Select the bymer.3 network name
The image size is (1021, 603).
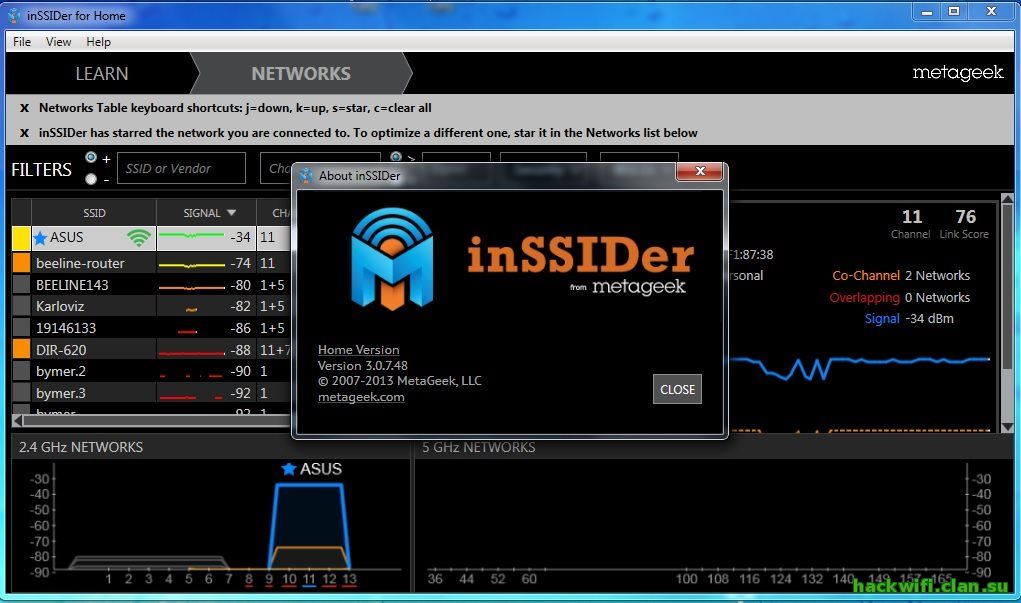point(61,393)
